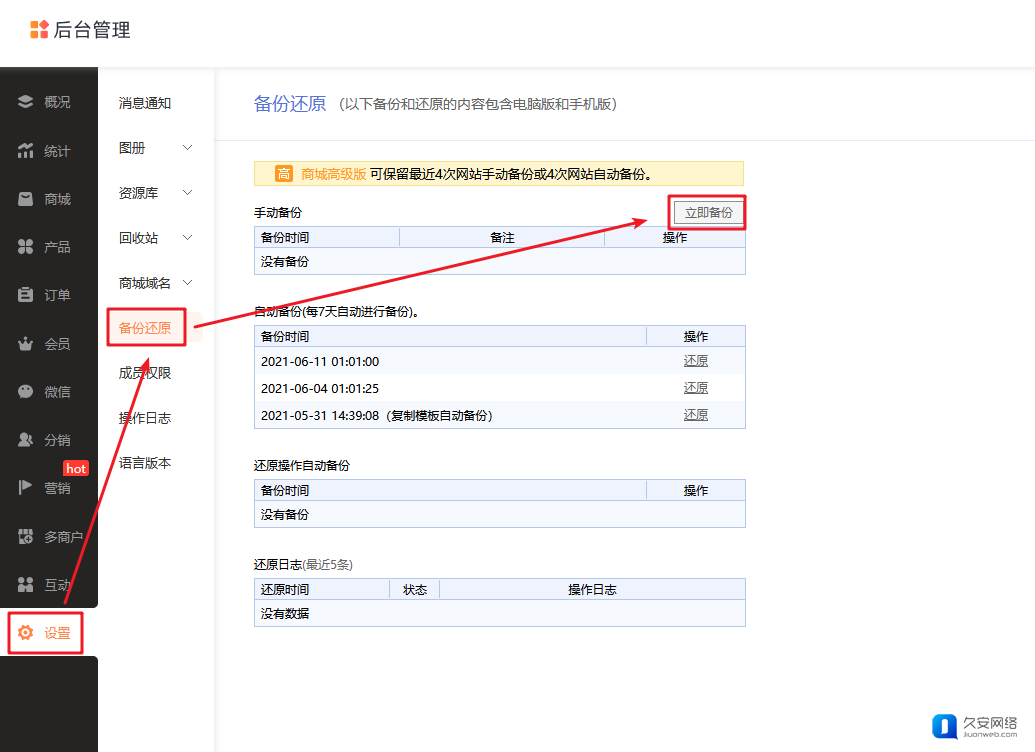This screenshot has height=752, width=1035.
Task: Click the 产品 products icon
Action: coord(26,247)
